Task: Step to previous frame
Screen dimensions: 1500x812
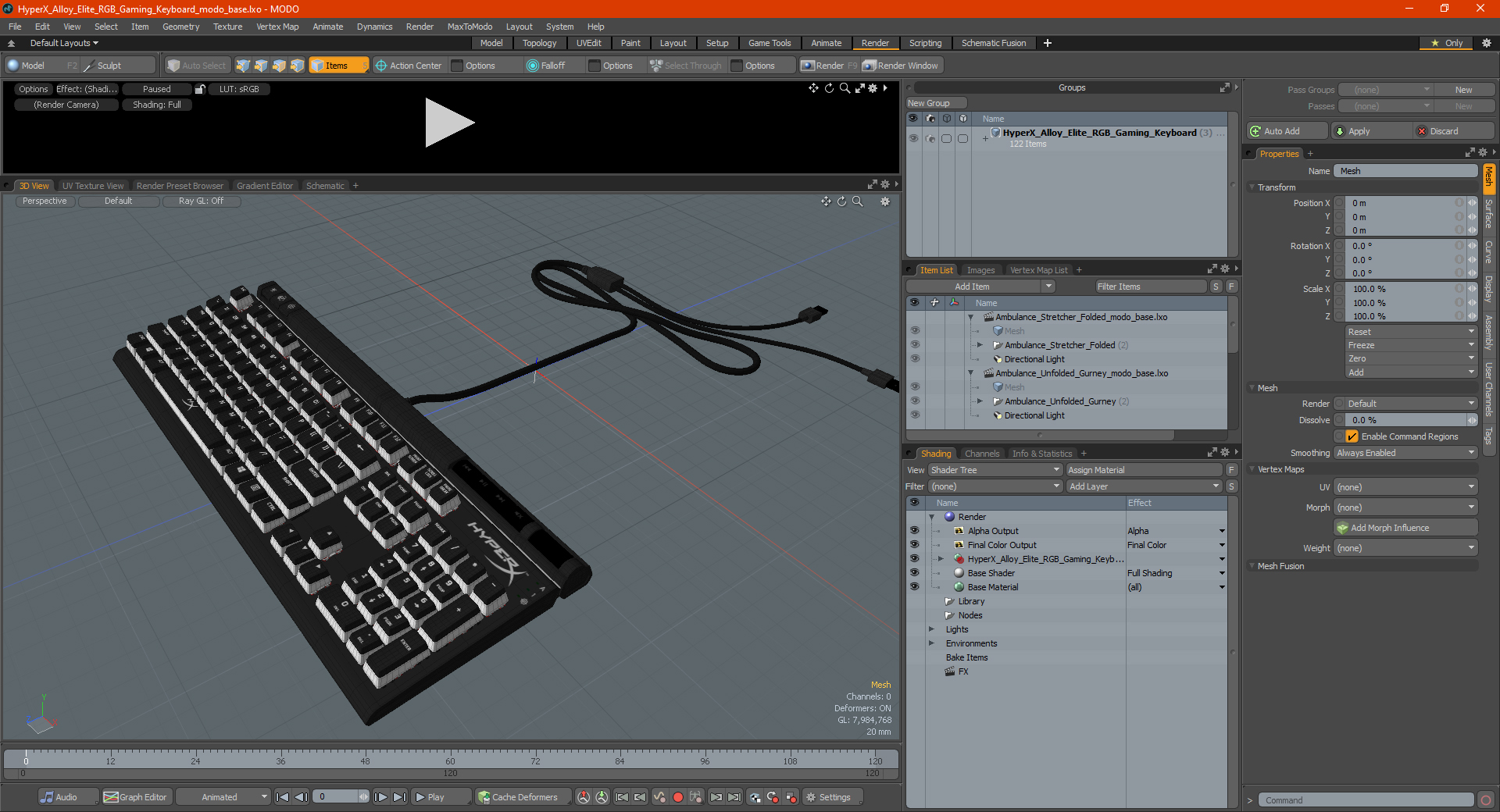Action: pos(301,797)
